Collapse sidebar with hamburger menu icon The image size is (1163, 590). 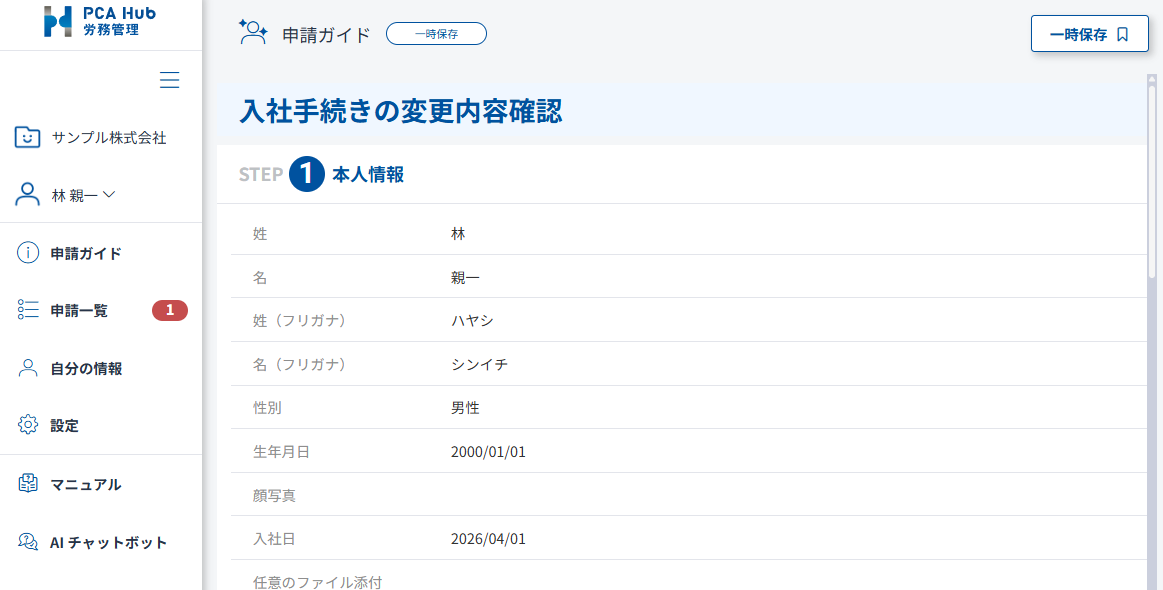pyautogui.click(x=170, y=80)
